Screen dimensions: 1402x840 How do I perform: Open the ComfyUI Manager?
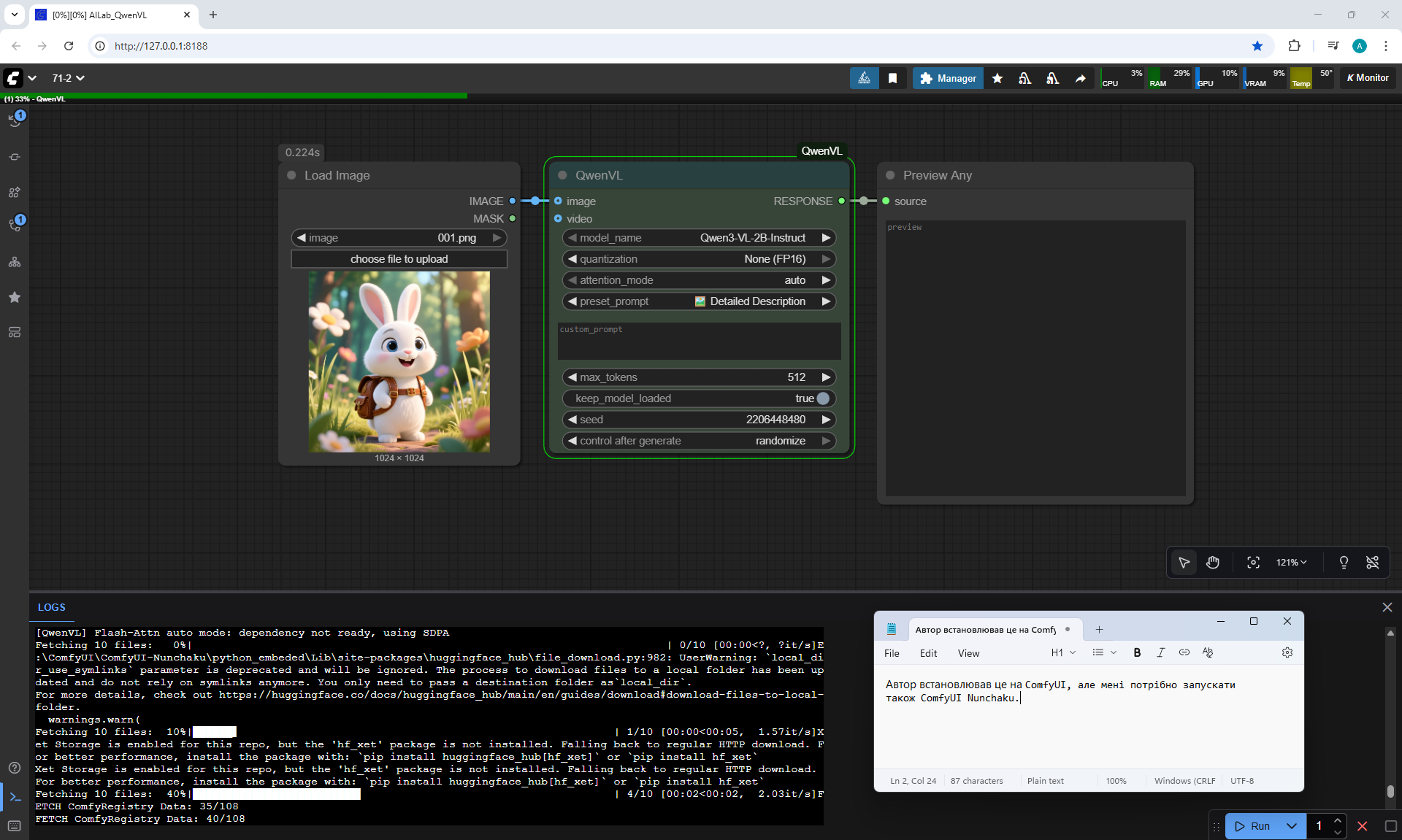coord(948,78)
